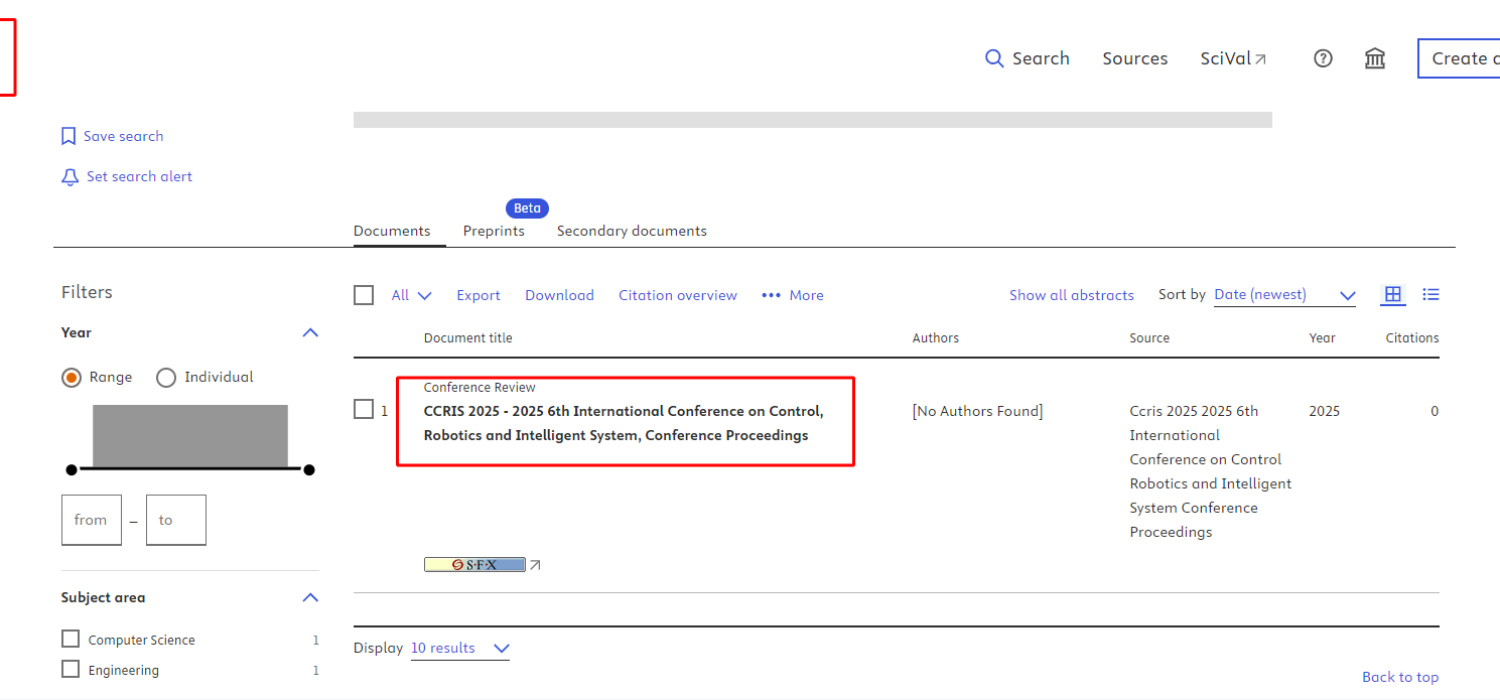The image size is (1500, 700).
Task: Click the '[No Authors Found]' text
Action: (977, 411)
